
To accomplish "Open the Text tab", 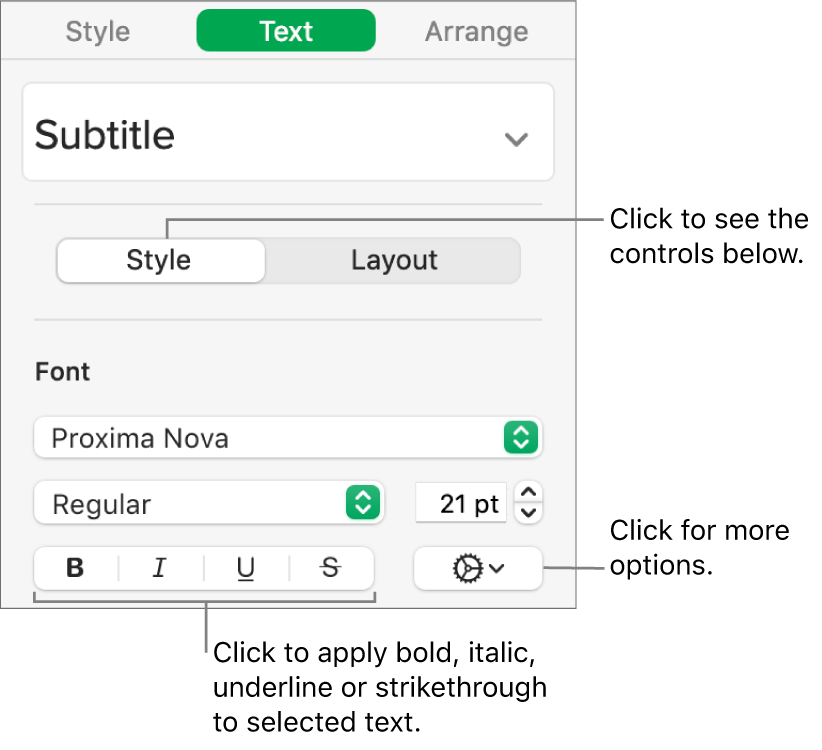I will tap(285, 31).
